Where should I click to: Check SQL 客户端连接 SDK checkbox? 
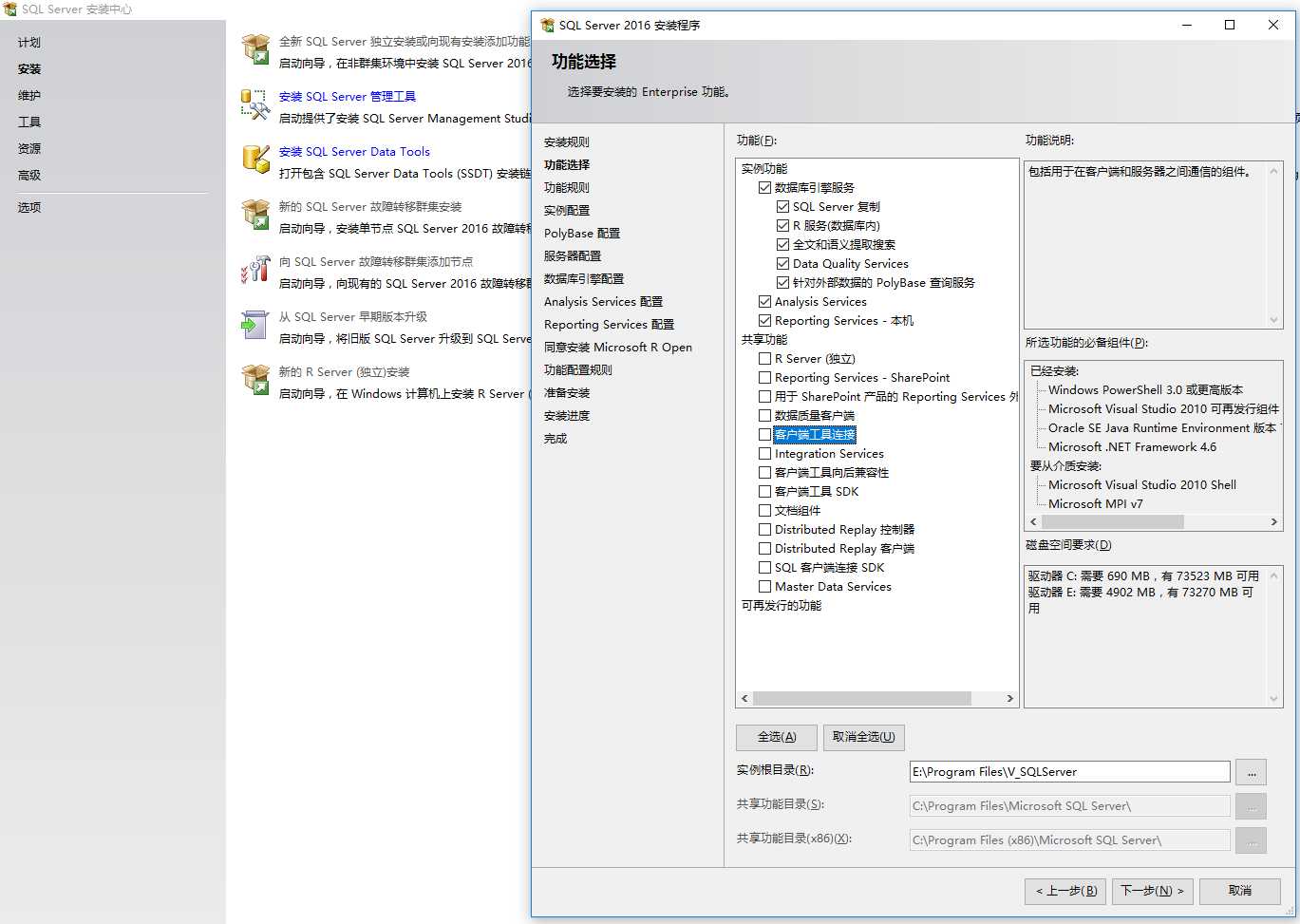(764, 567)
